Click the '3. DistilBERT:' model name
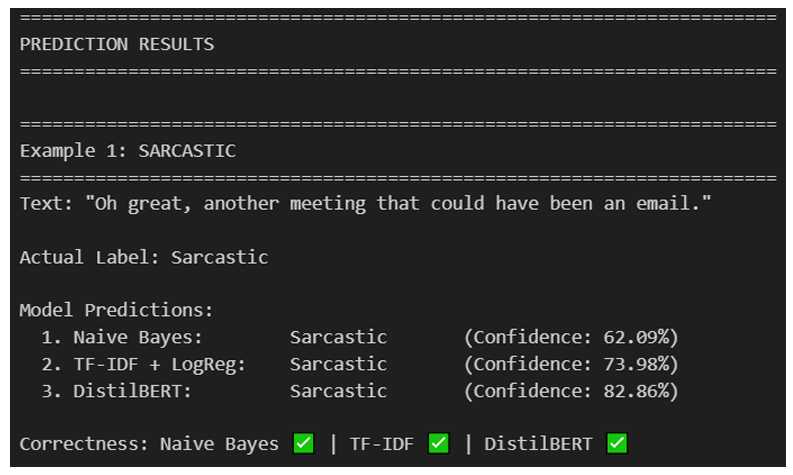The image size is (793, 475). [132, 391]
